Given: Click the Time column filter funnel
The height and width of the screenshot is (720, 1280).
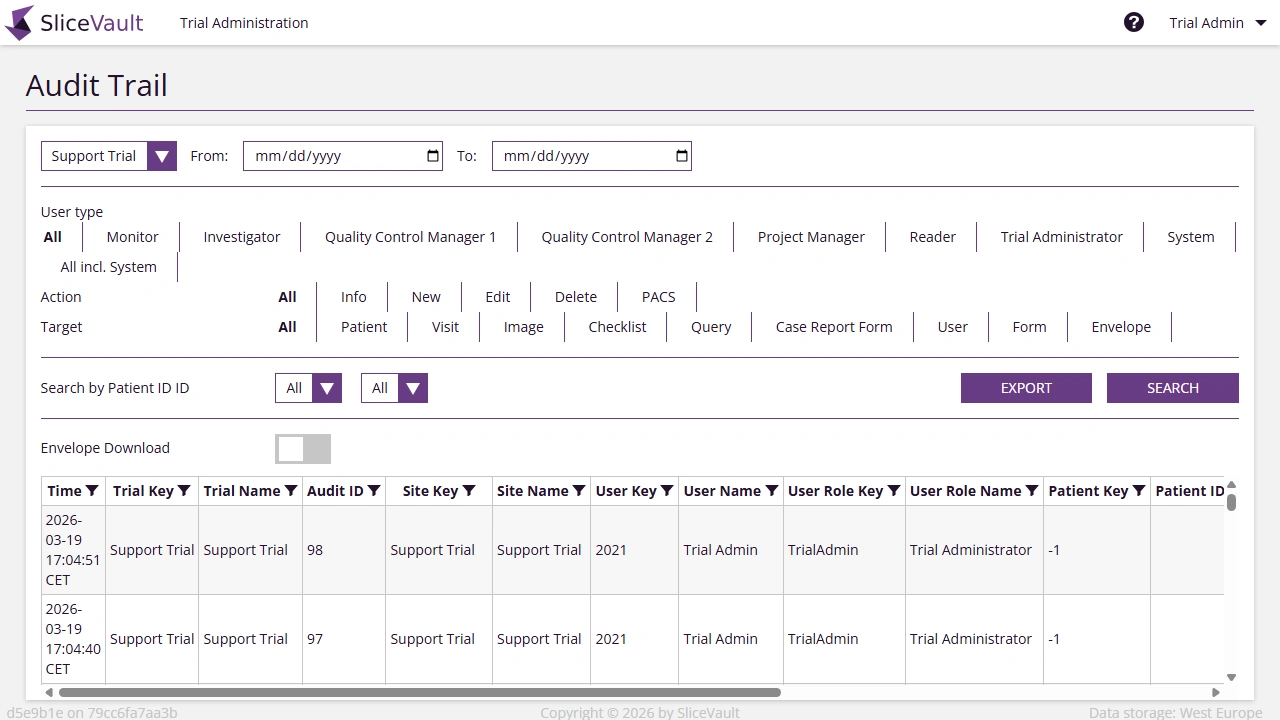Looking at the screenshot, I should pos(91,490).
